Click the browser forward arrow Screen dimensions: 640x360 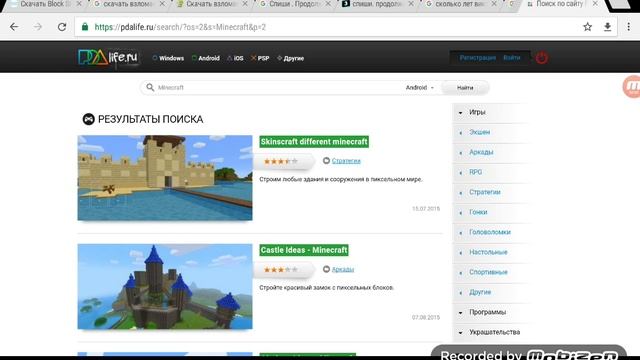[38, 27]
